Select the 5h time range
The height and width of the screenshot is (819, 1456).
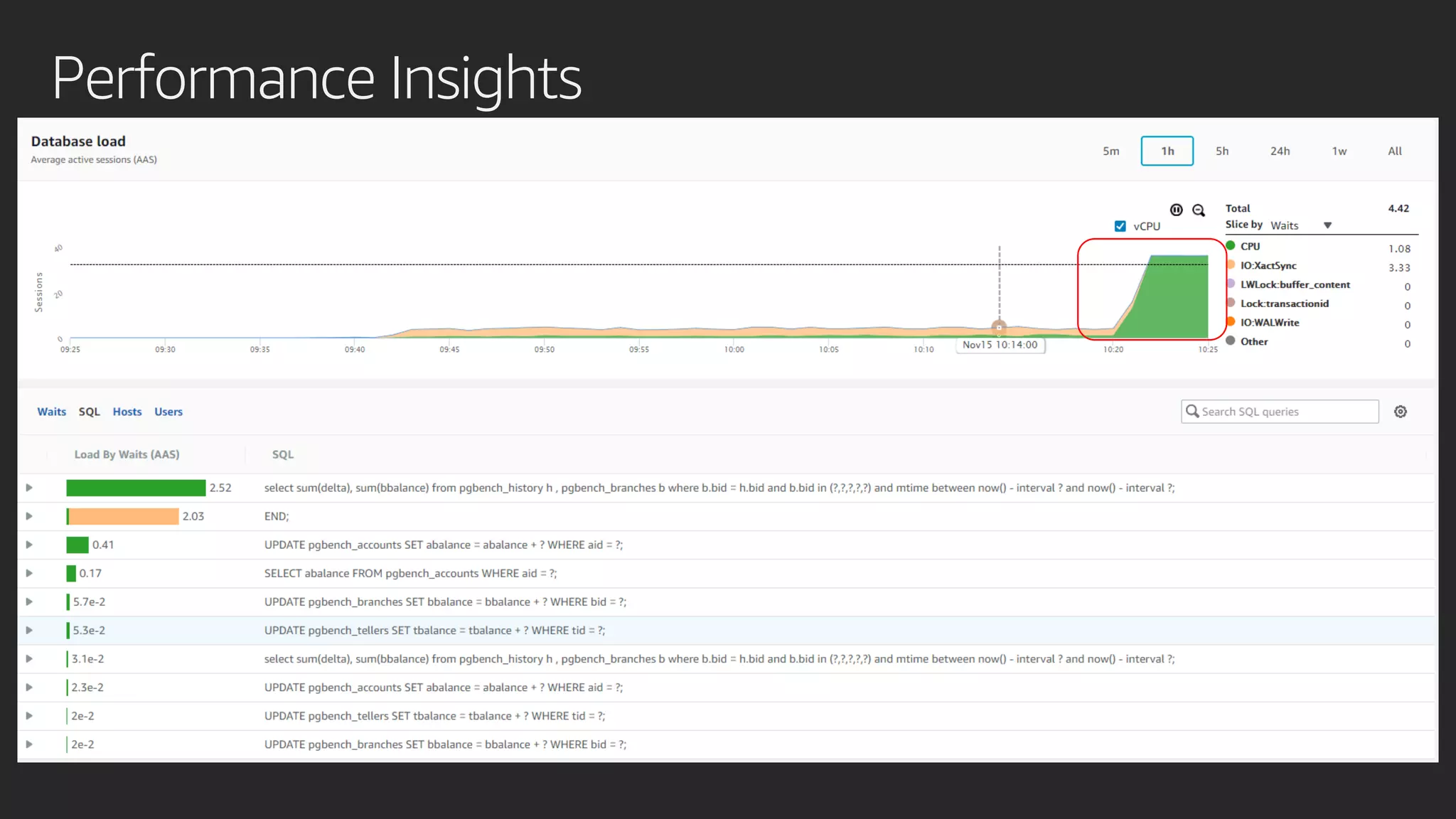(1222, 151)
